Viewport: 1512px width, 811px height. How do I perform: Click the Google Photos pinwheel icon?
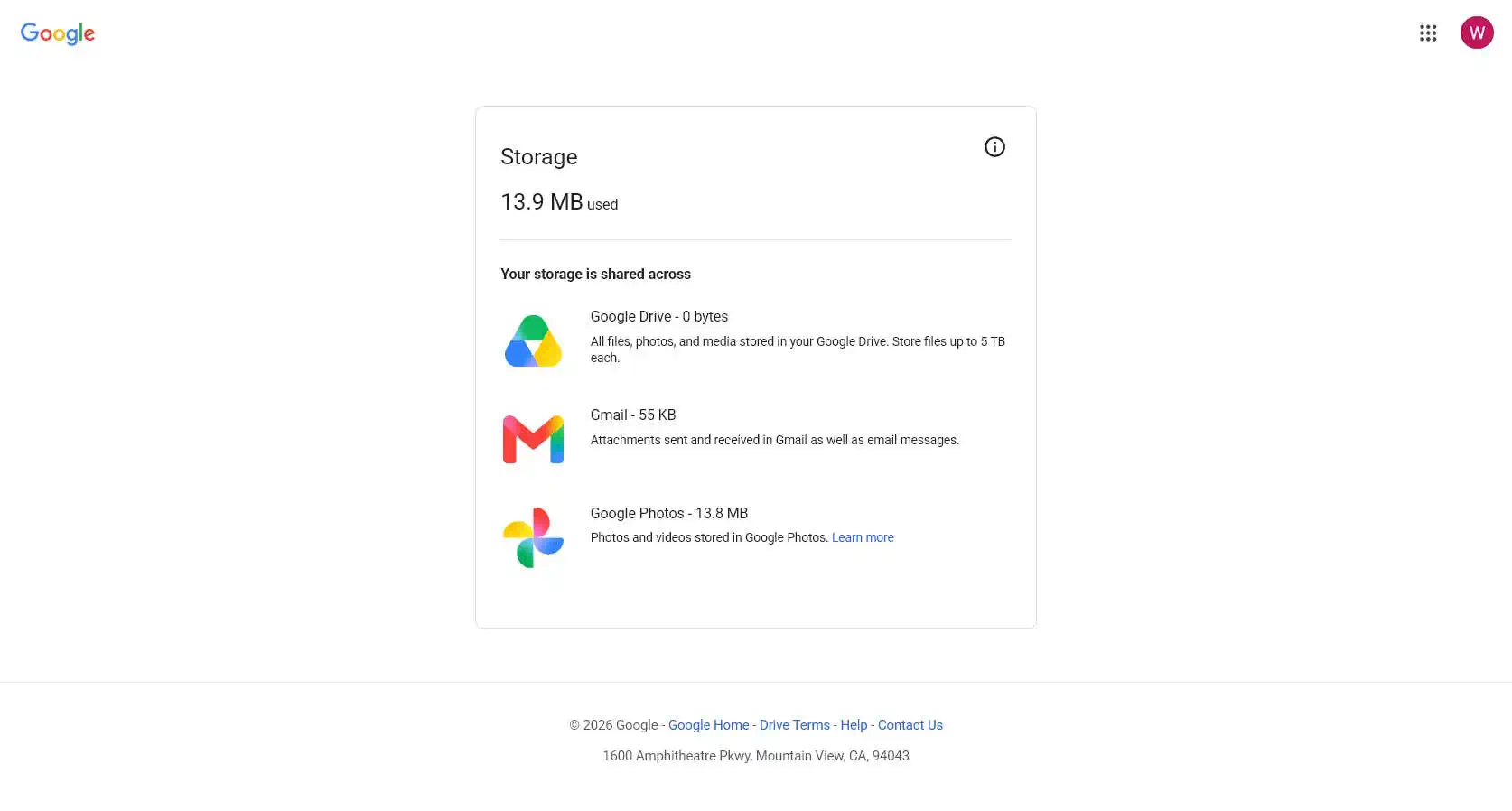[533, 537]
